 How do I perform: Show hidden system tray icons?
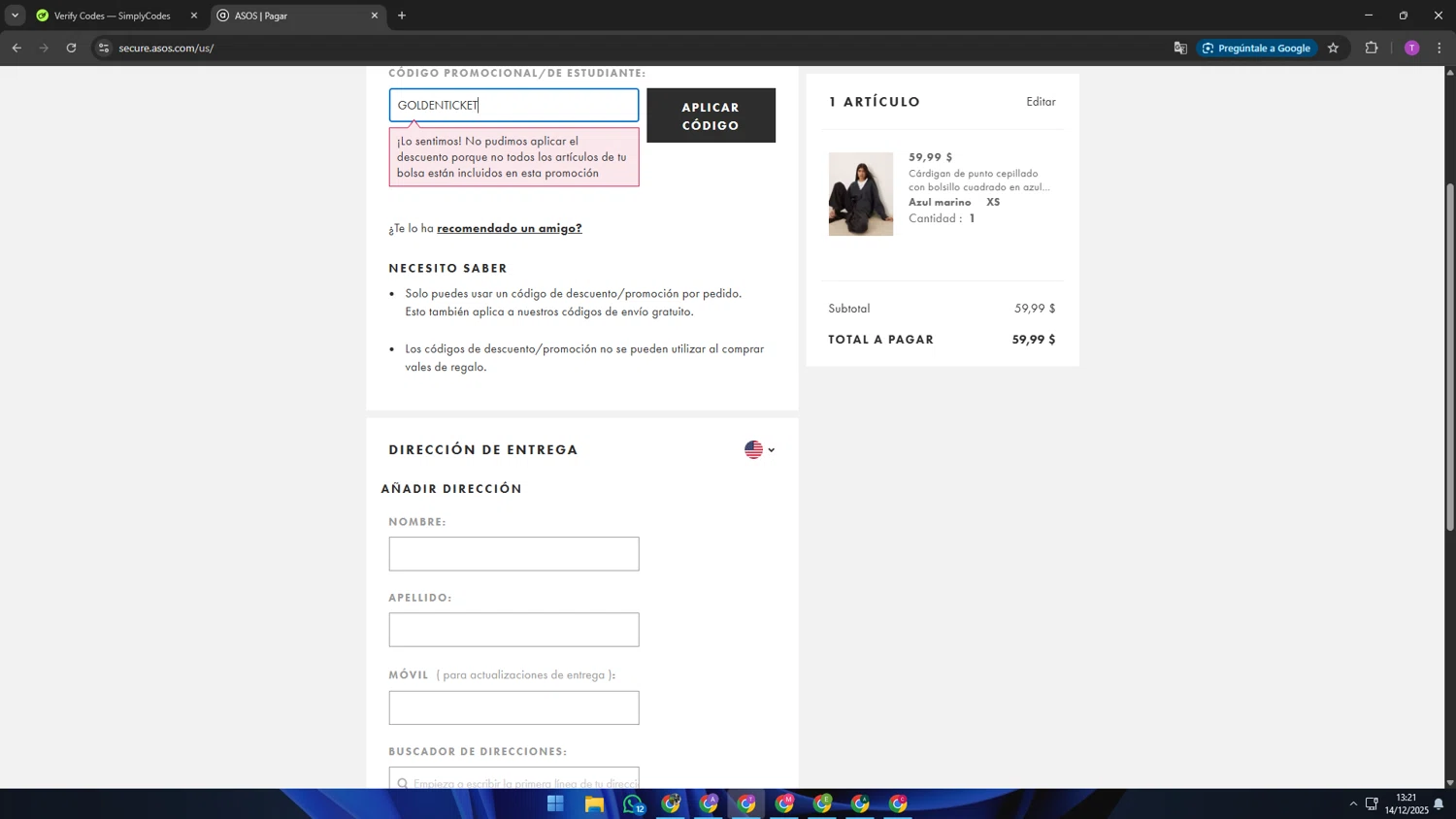1353,803
